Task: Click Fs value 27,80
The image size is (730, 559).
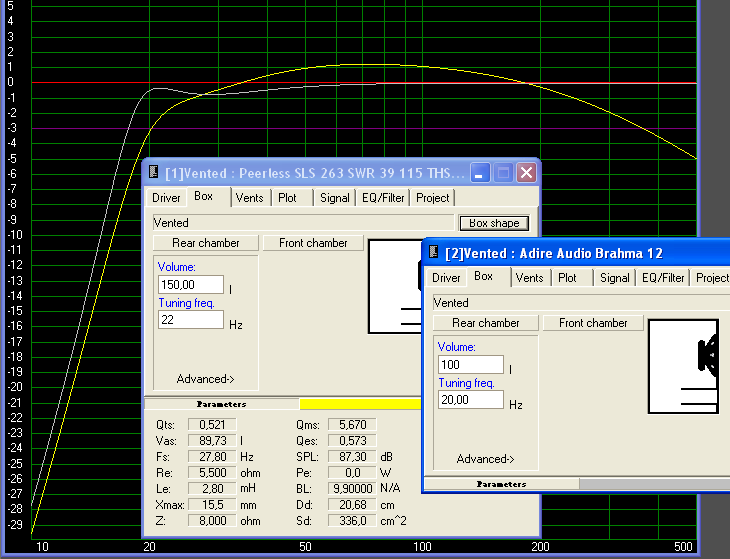Action: point(212,457)
